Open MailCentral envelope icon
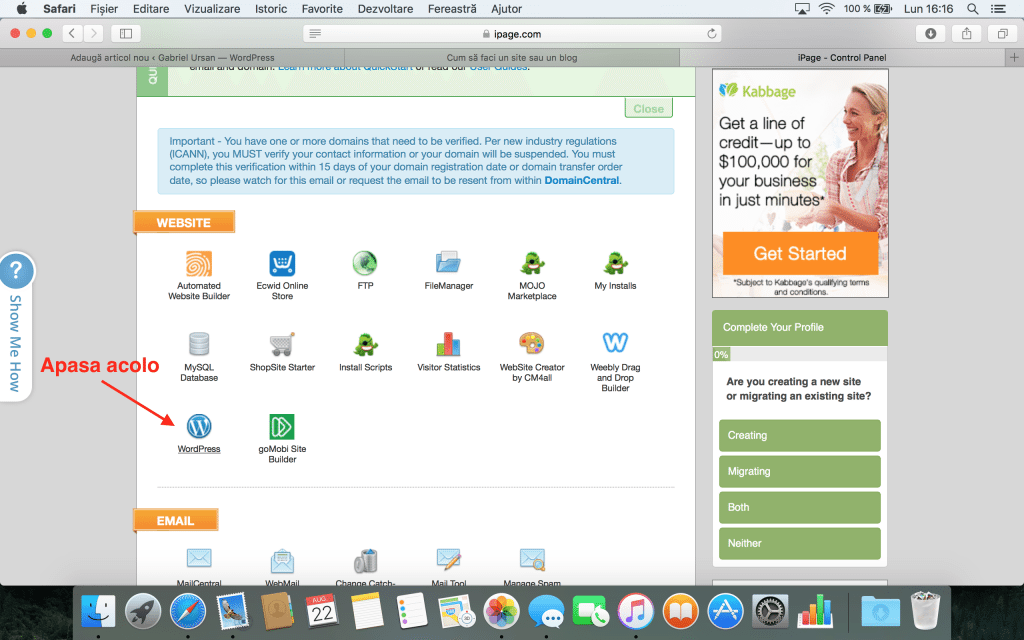This screenshot has height=640, width=1024. pyautogui.click(x=199, y=559)
